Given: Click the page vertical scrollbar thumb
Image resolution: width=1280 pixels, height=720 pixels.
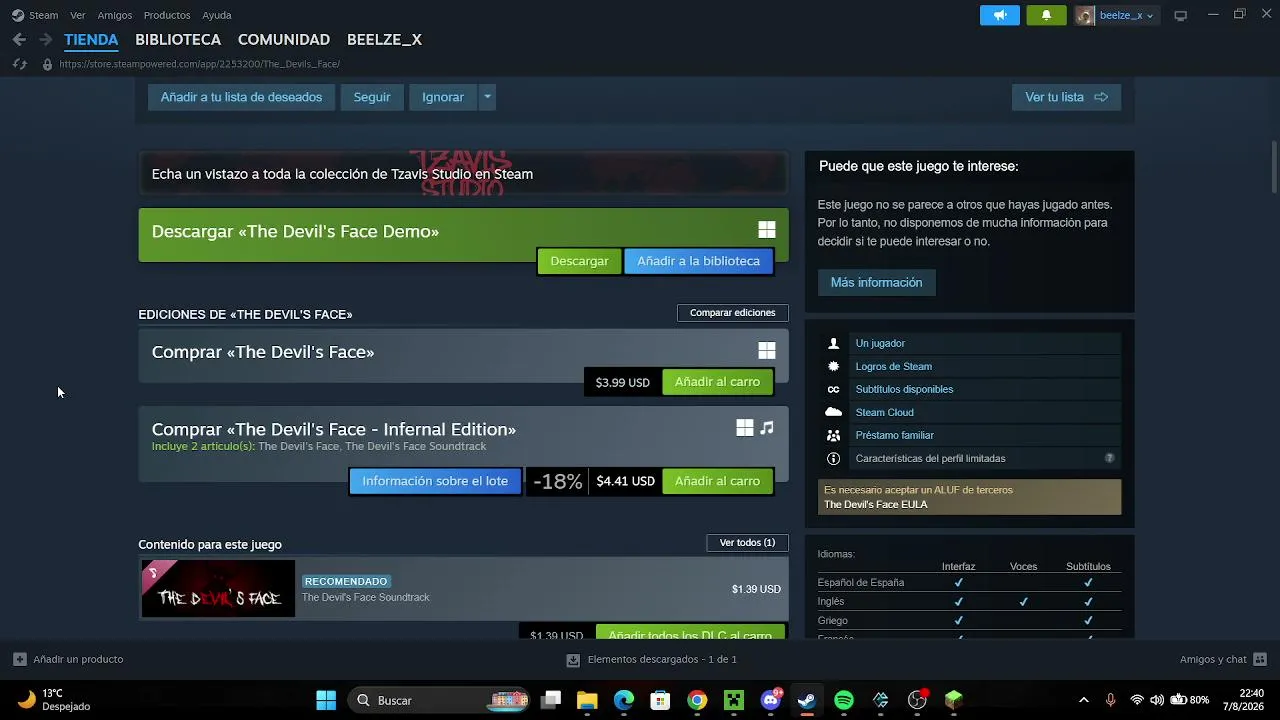Looking at the screenshot, I should click(1274, 167).
